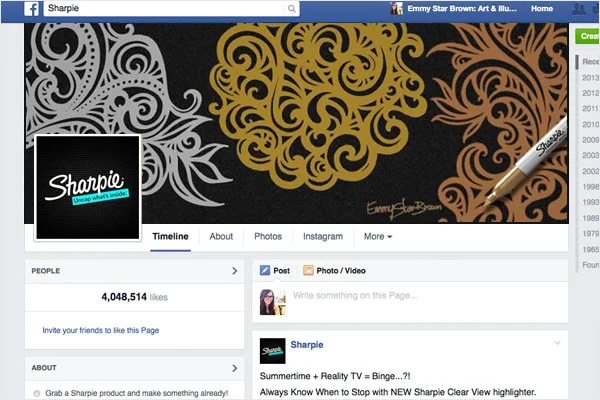
Task: Open the Sharpie profile picture
Action: 88,188
